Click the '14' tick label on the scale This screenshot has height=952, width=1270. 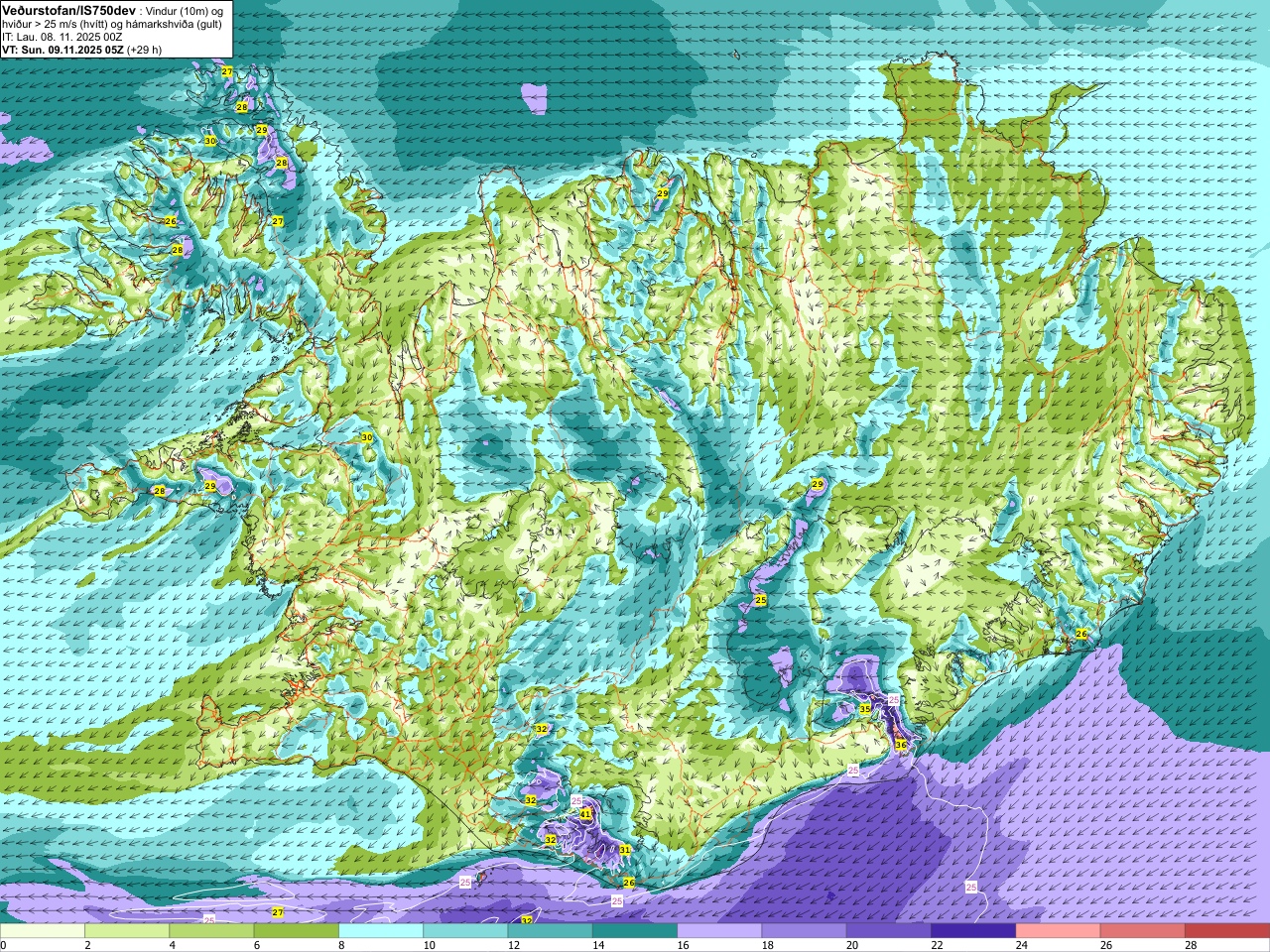click(x=598, y=945)
